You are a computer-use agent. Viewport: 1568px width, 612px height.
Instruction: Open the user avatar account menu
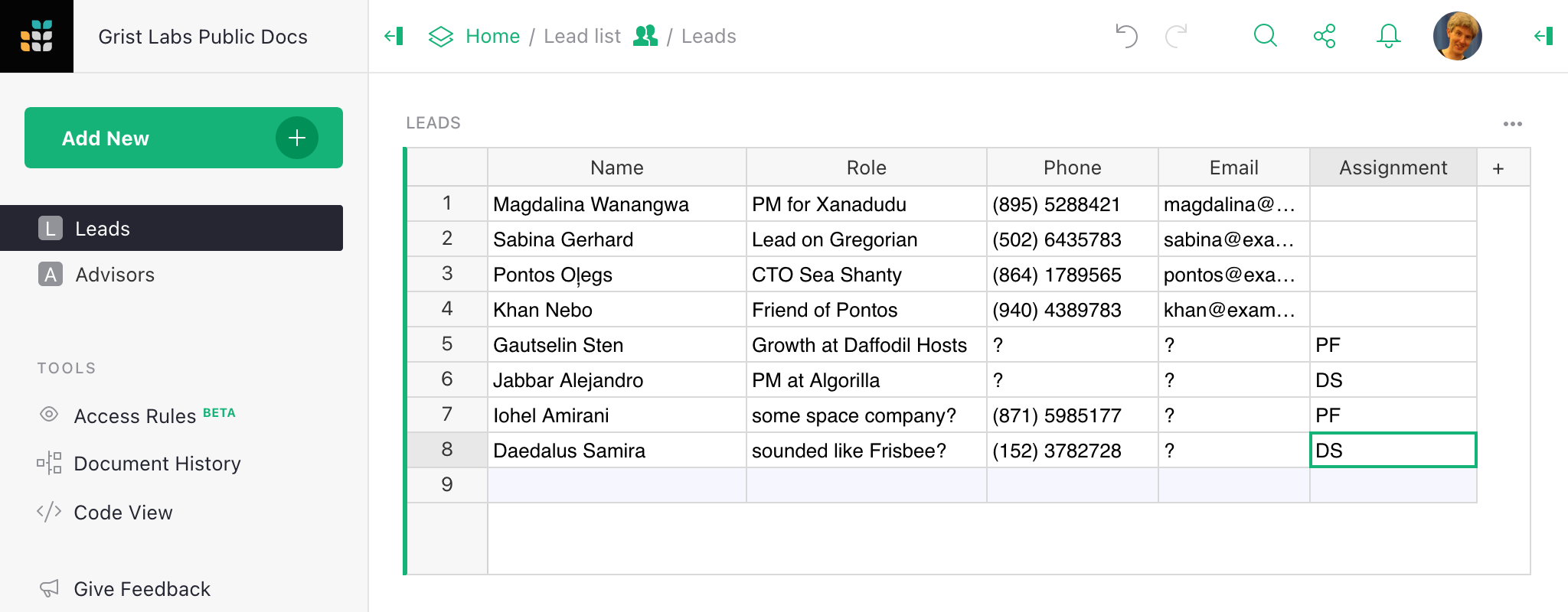pyautogui.click(x=1457, y=36)
